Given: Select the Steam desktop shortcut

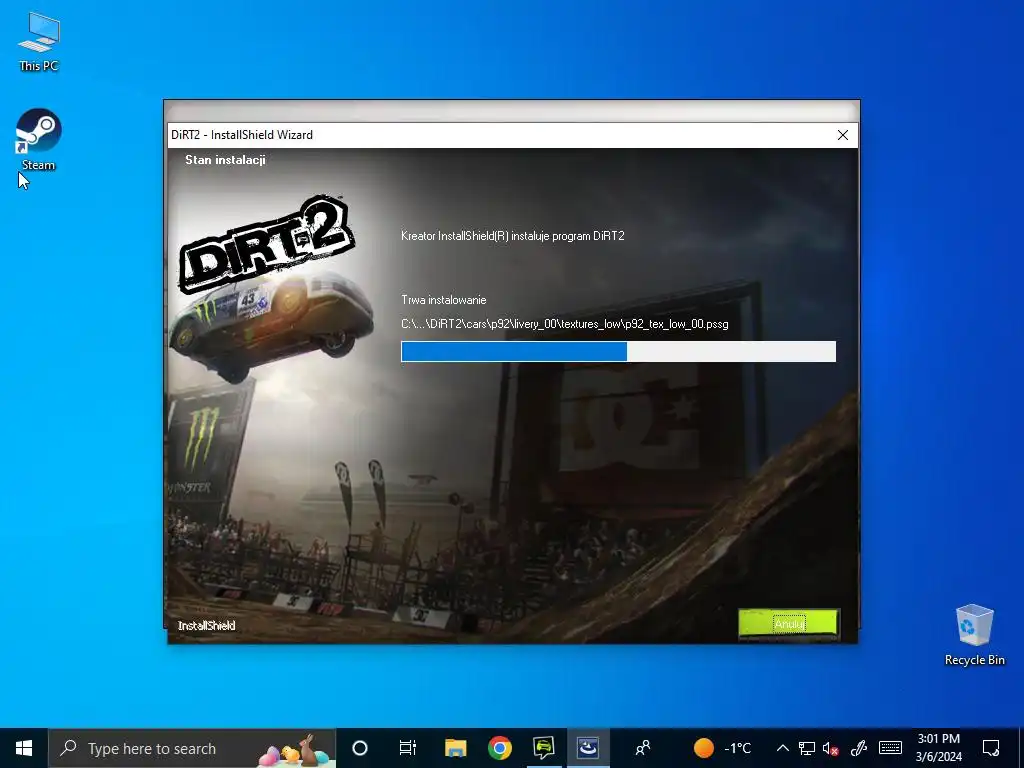Looking at the screenshot, I should click(x=39, y=140).
